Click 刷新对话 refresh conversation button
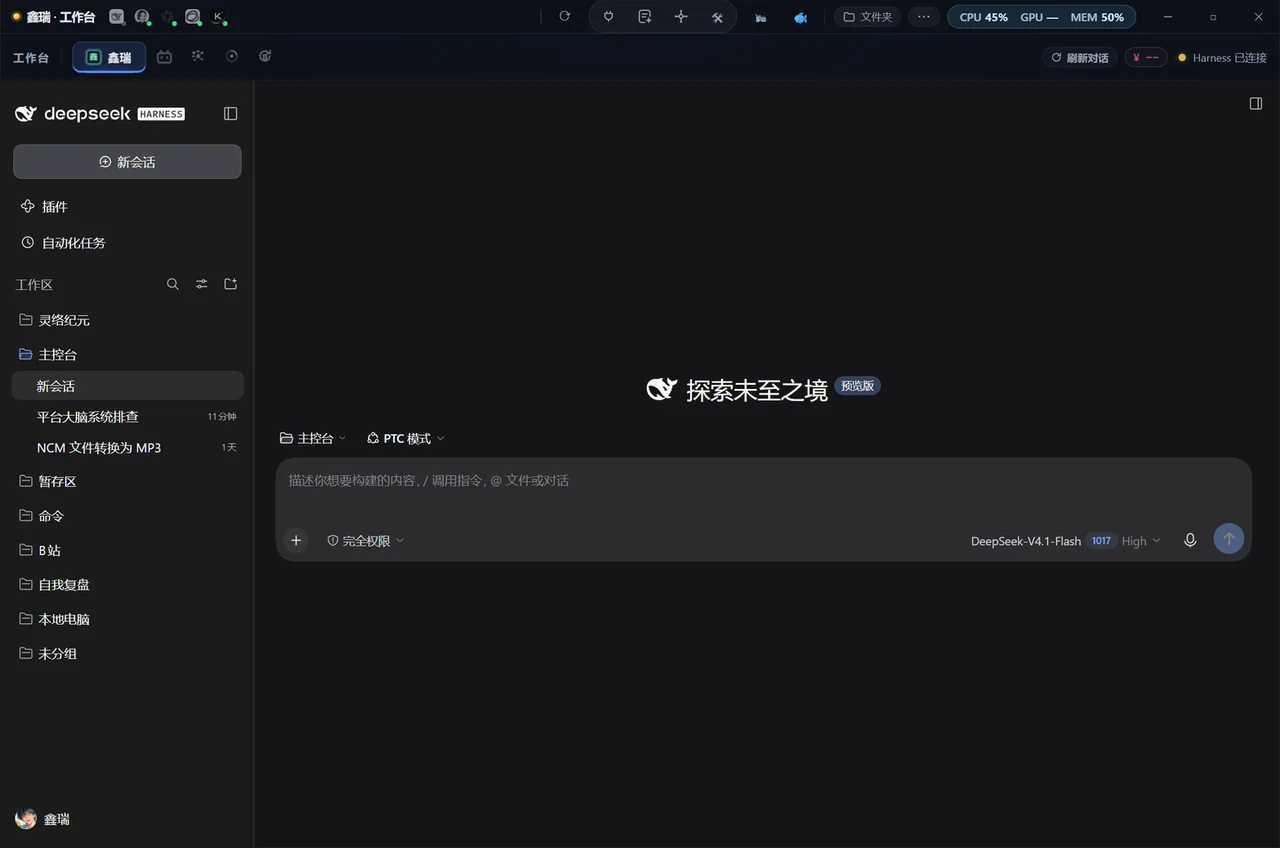Screen dimensions: 1280x848 [1080, 58]
